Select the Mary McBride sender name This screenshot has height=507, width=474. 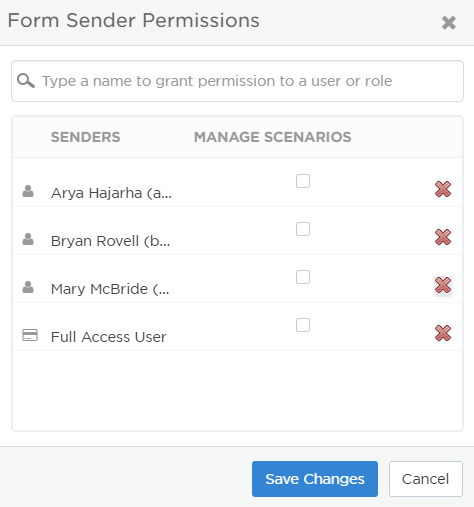pos(110,289)
